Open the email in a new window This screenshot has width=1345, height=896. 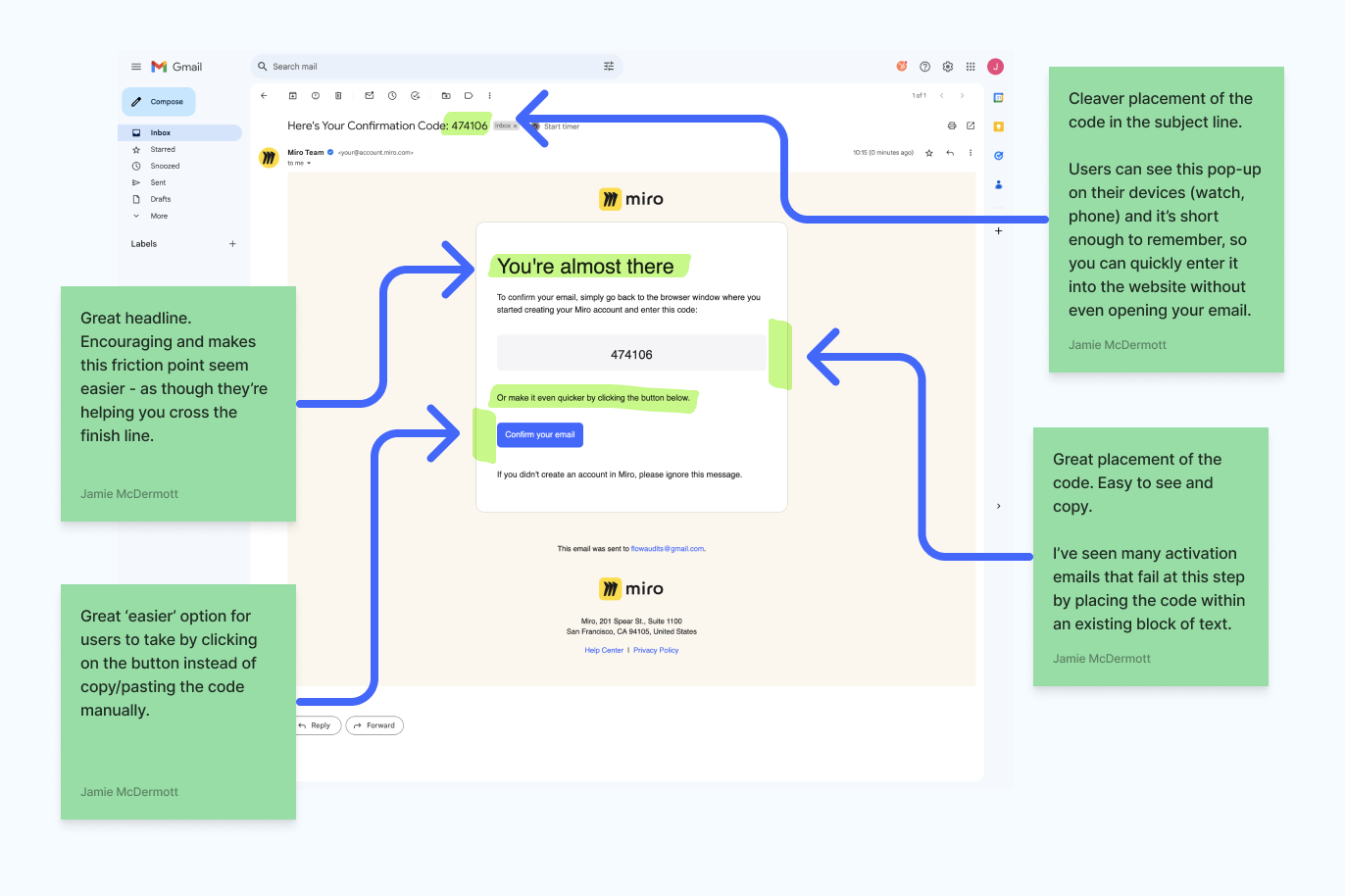pos(971,125)
